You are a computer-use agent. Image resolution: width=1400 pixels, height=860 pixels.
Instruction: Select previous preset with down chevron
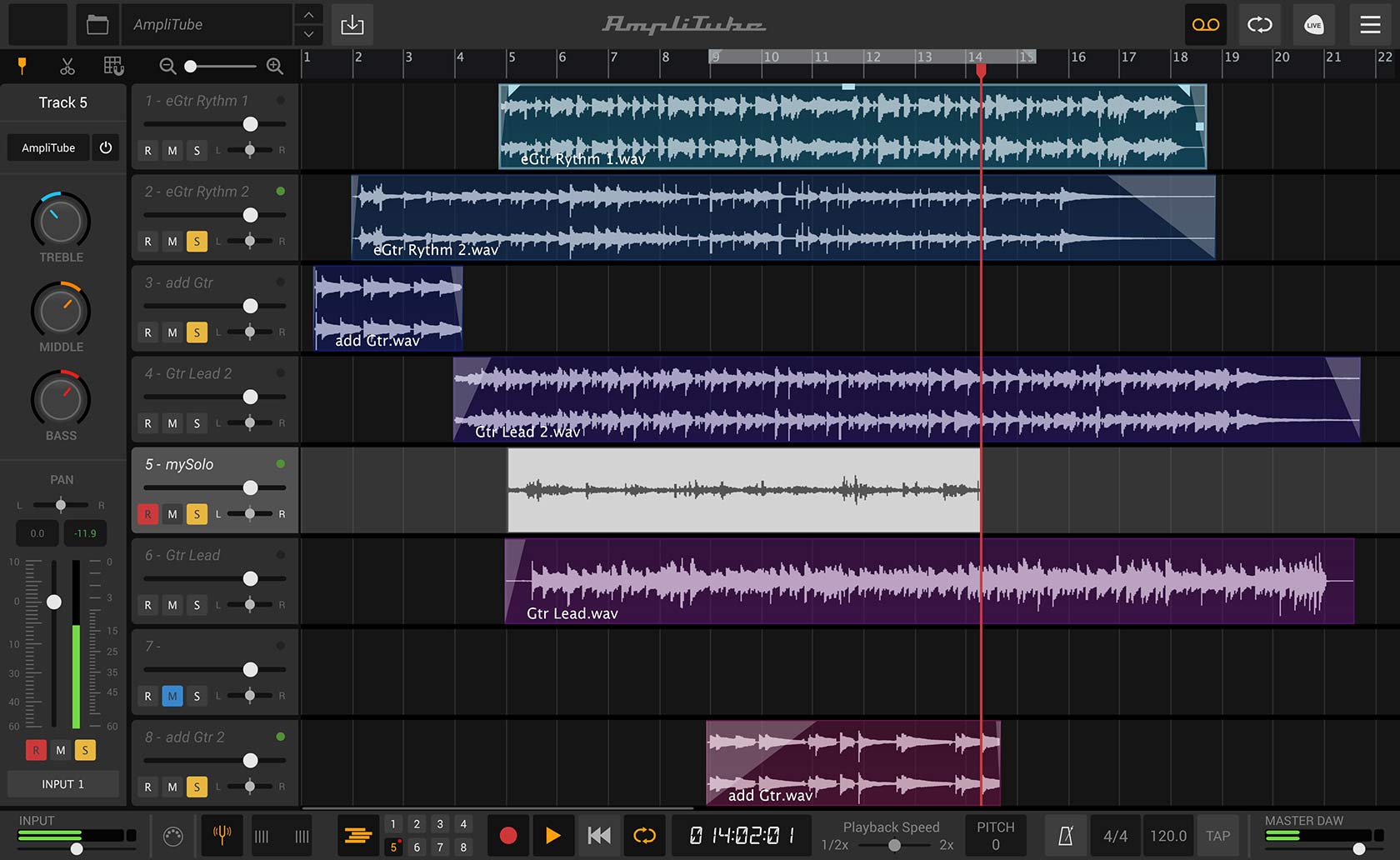coord(308,34)
